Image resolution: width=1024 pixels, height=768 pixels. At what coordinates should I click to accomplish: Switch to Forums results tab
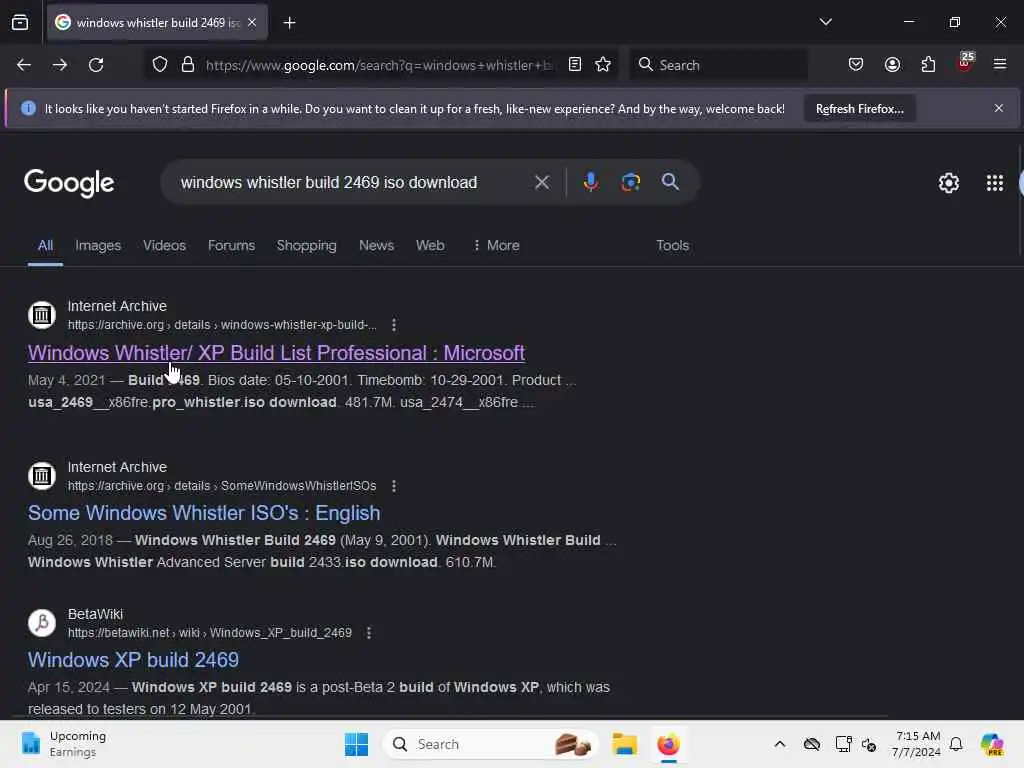click(x=231, y=246)
